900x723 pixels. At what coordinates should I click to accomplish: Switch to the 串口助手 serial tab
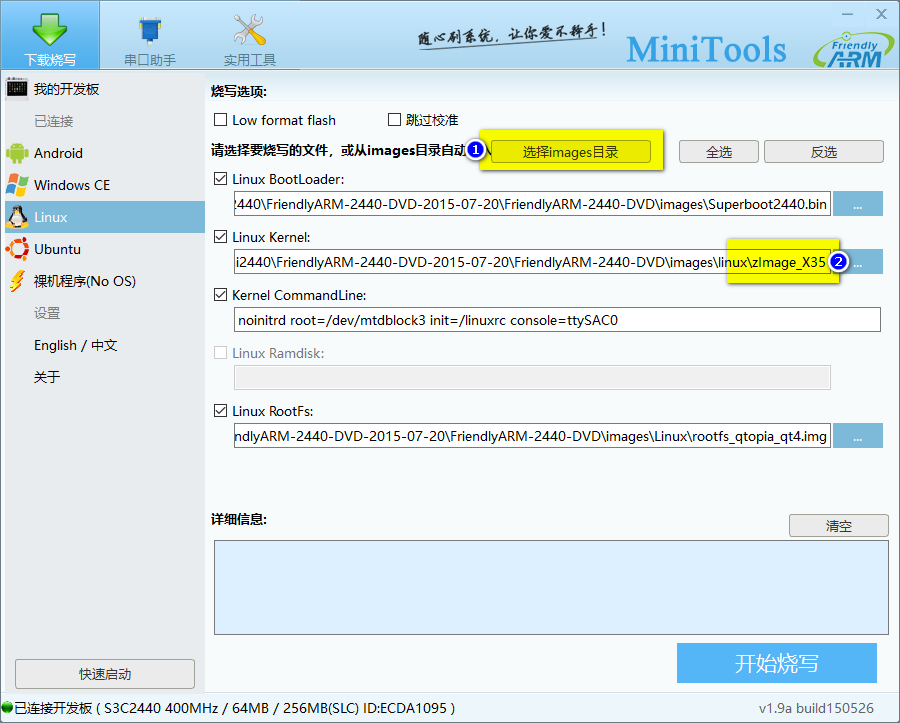coord(150,35)
